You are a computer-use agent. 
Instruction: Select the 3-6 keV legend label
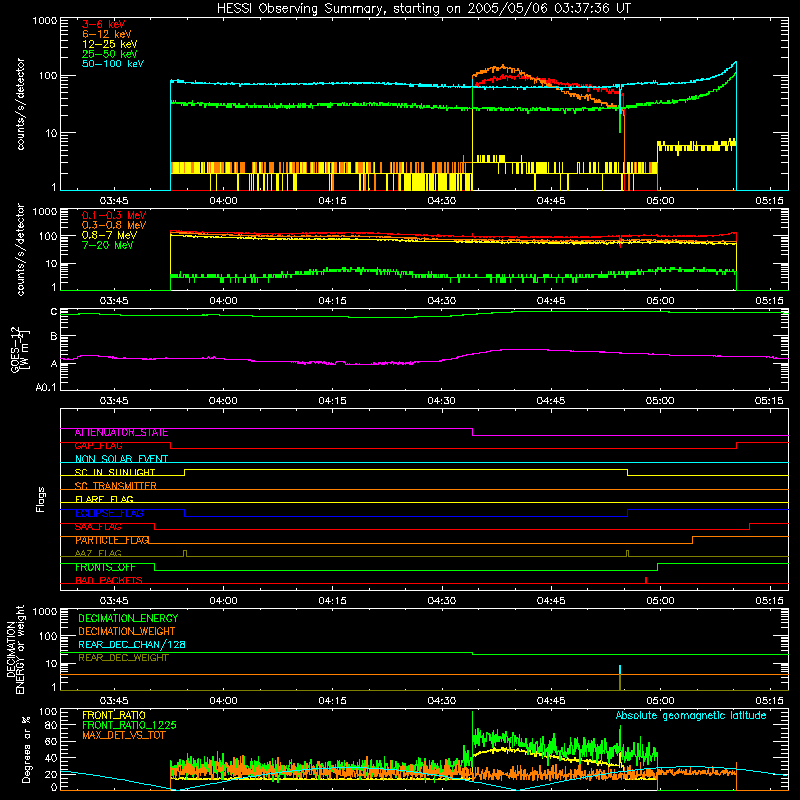104,24
